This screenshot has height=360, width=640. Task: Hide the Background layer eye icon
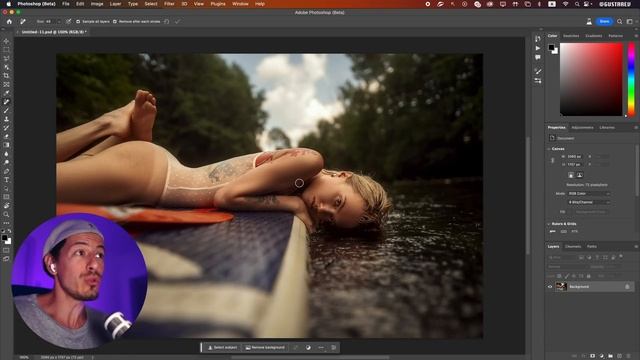coord(550,287)
